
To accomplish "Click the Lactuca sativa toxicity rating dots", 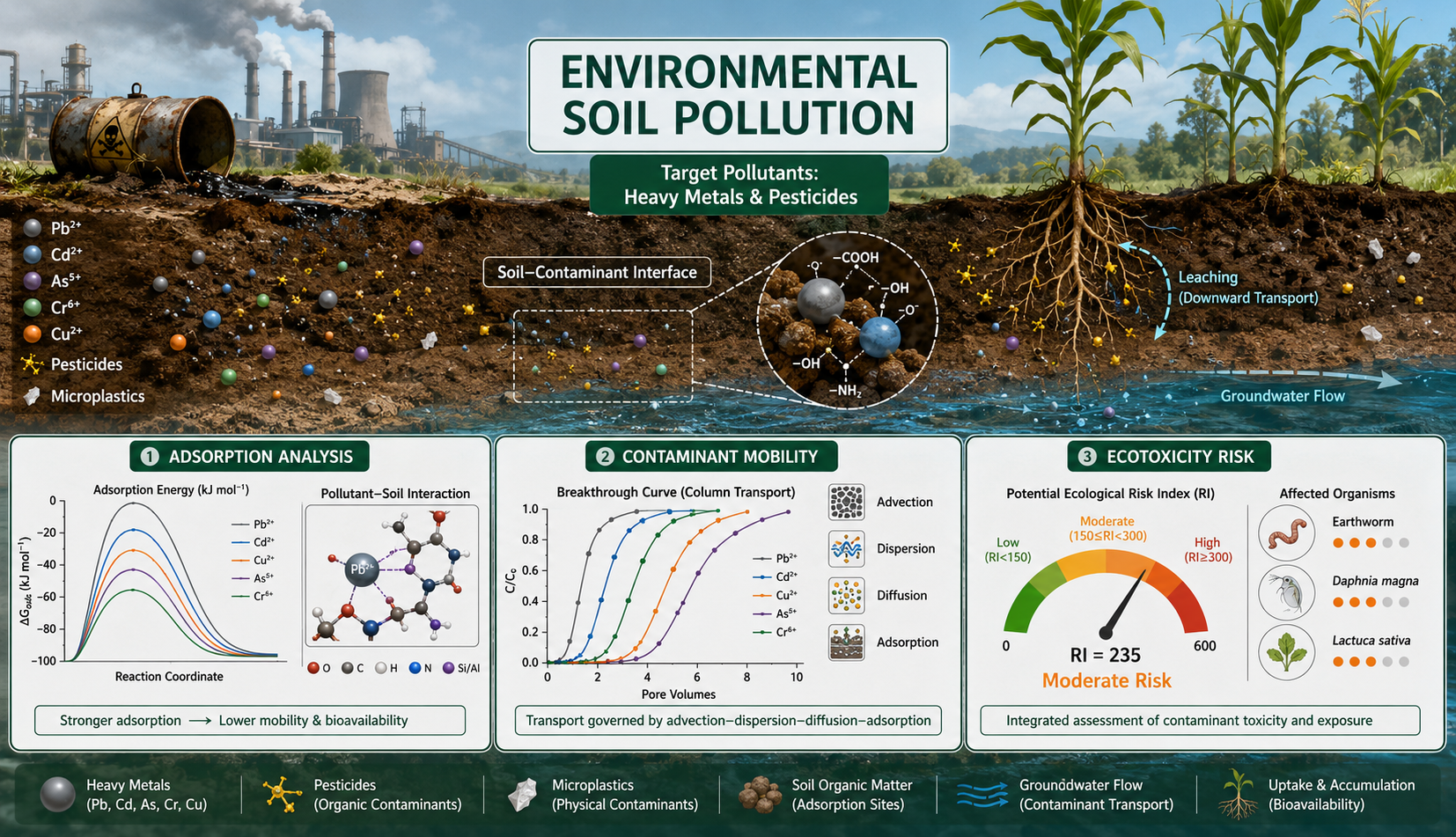I will 1371,662.
